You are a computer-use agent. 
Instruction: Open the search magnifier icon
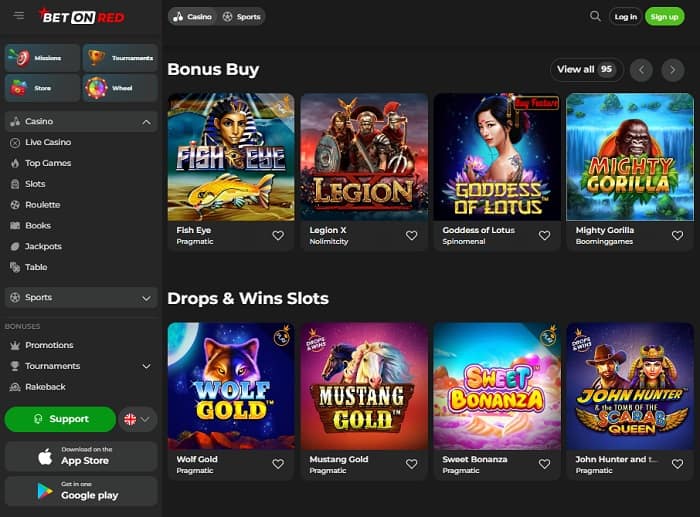pos(595,17)
